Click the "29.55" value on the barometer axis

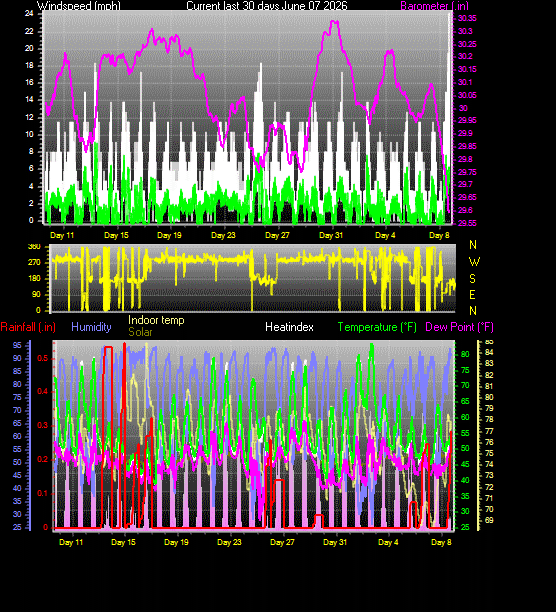coord(467,223)
